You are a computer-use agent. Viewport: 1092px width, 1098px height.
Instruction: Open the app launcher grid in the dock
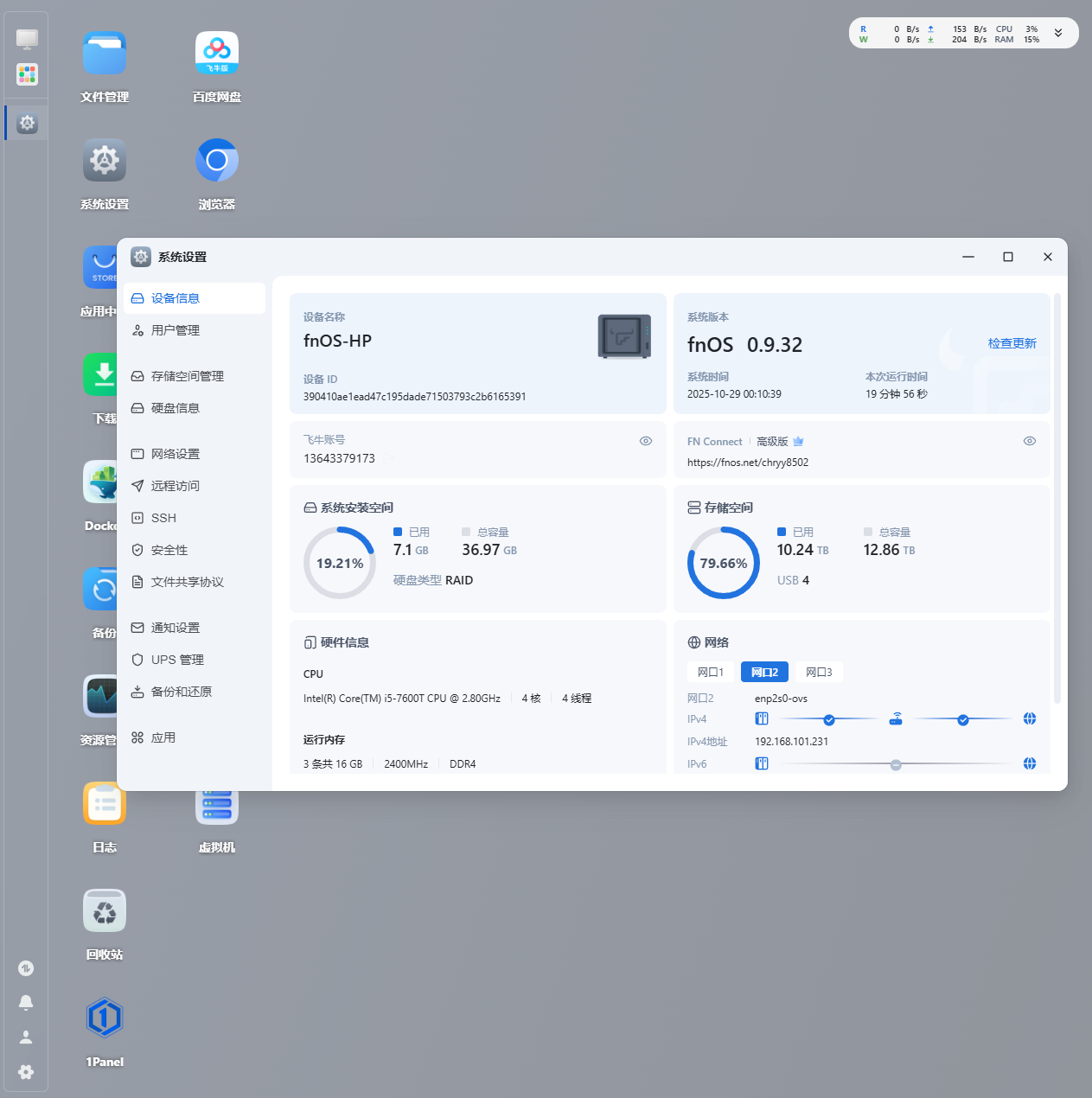(x=27, y=74)
